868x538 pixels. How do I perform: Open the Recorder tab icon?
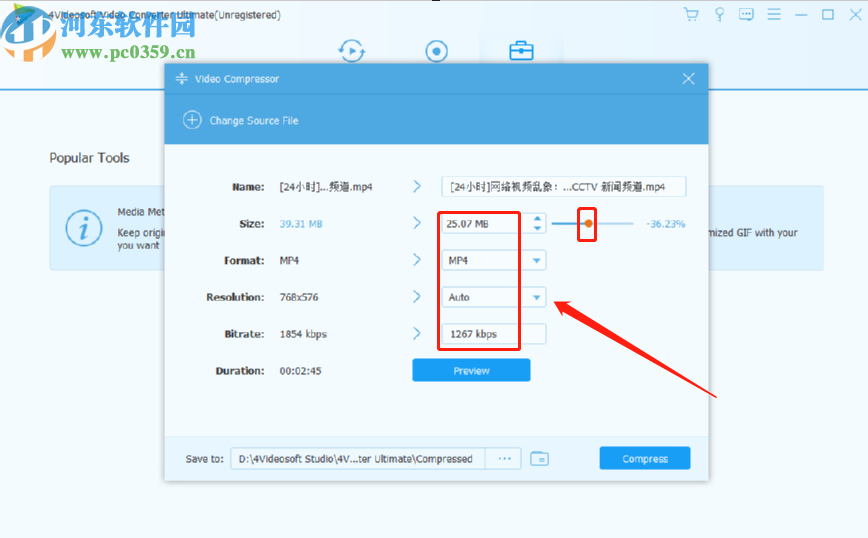tap(436, 51)
